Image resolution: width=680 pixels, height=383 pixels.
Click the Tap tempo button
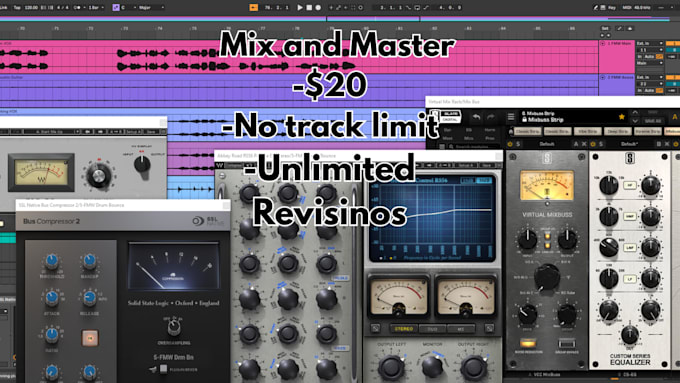pos(17,7)
